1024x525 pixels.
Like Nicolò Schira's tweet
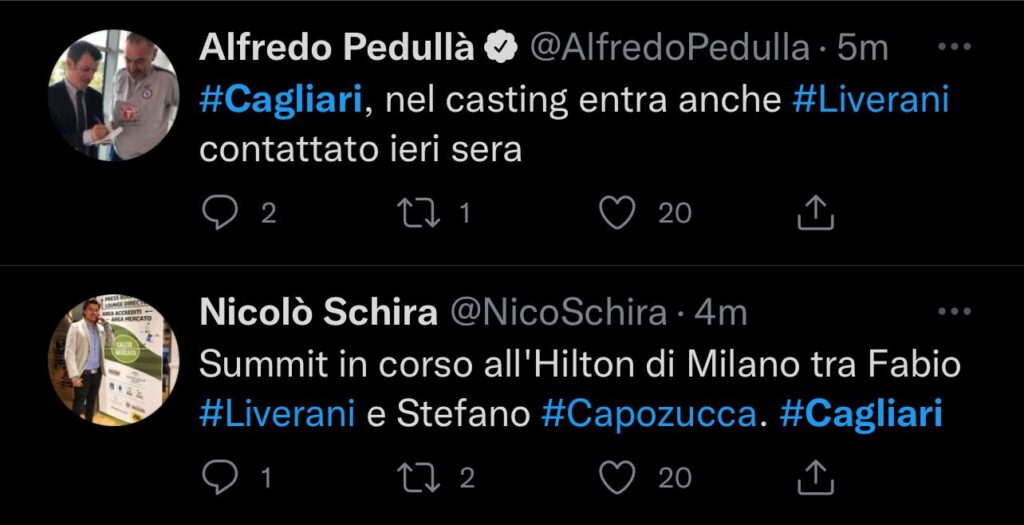click(x=618, y=477)
